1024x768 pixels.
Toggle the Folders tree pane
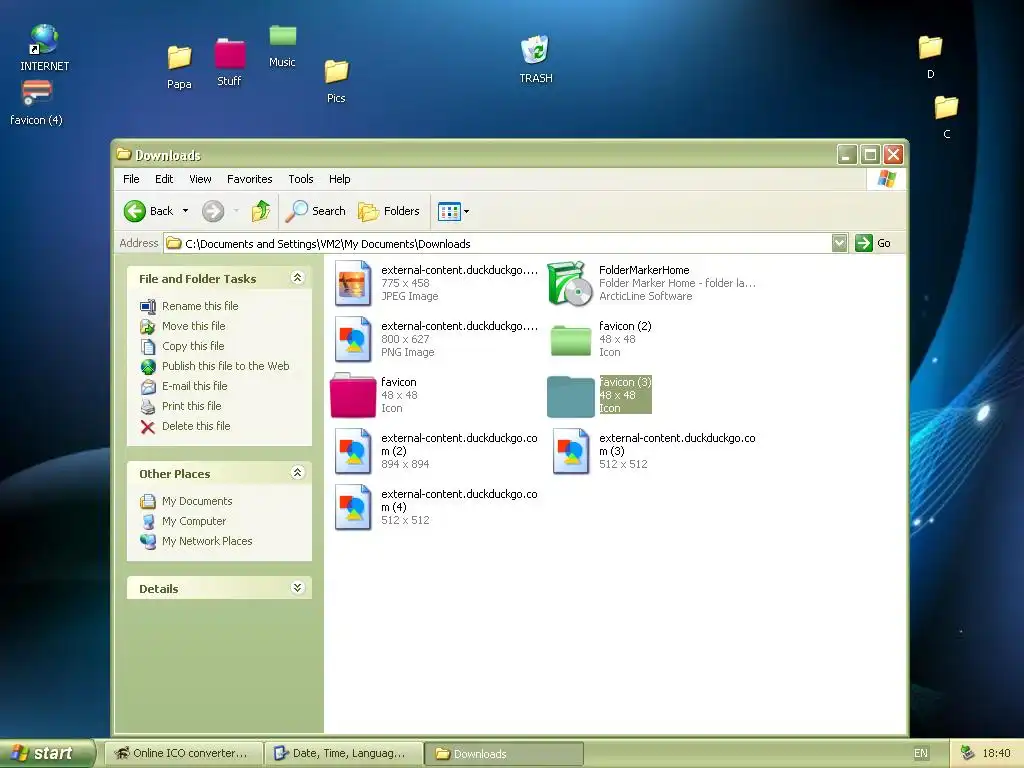click(x=389, y=211)
